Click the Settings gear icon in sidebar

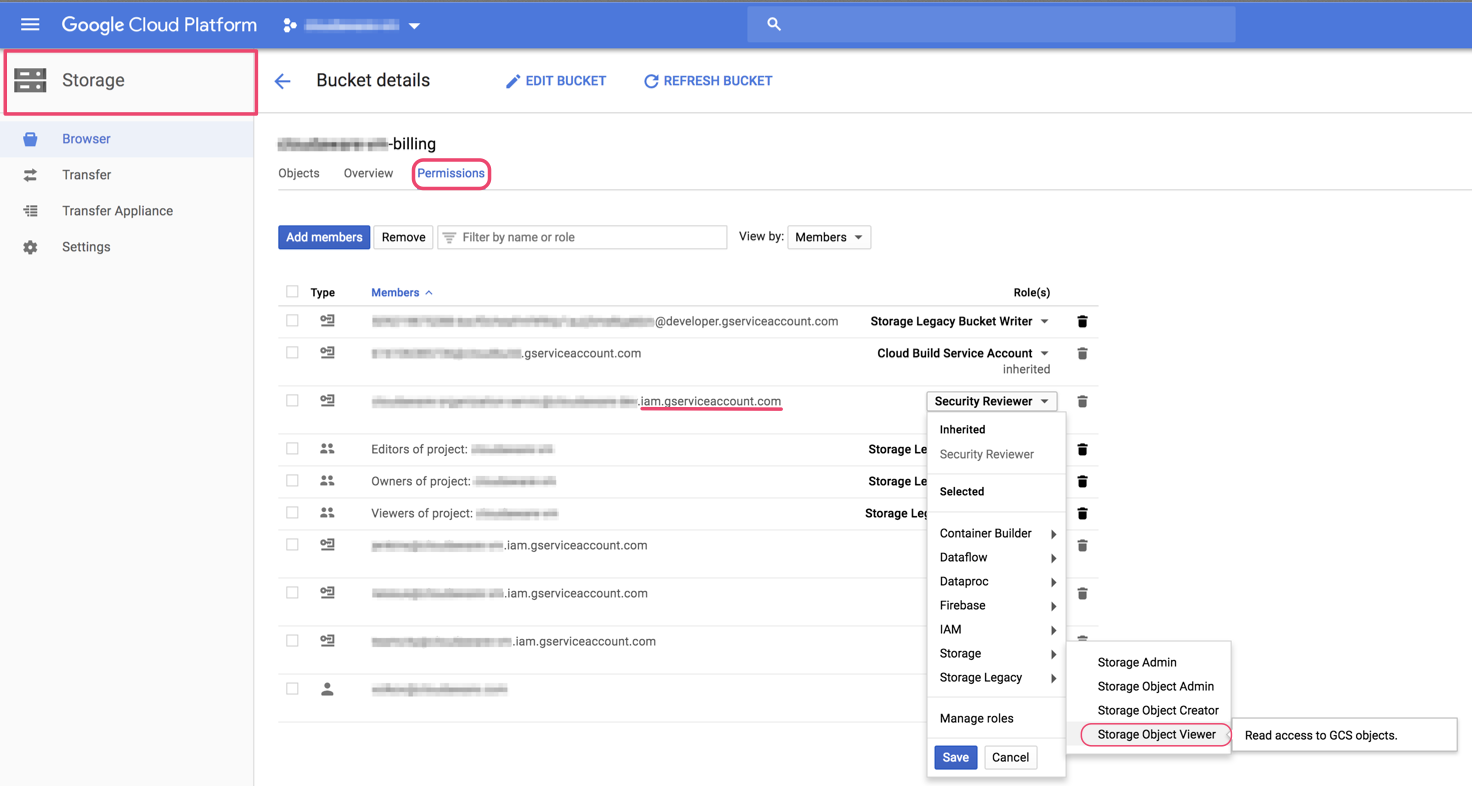[x=30, y=247]
